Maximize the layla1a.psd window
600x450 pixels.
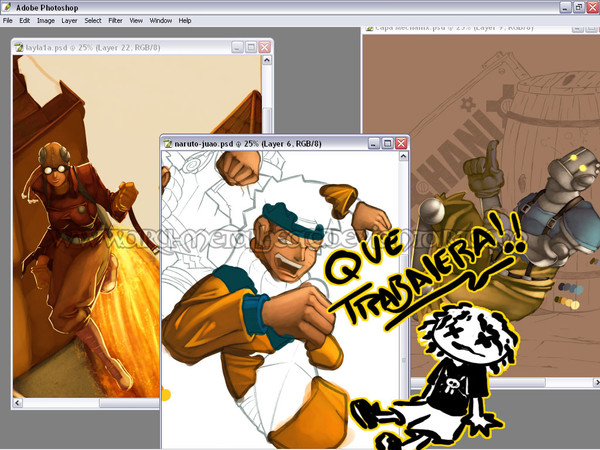251,47
